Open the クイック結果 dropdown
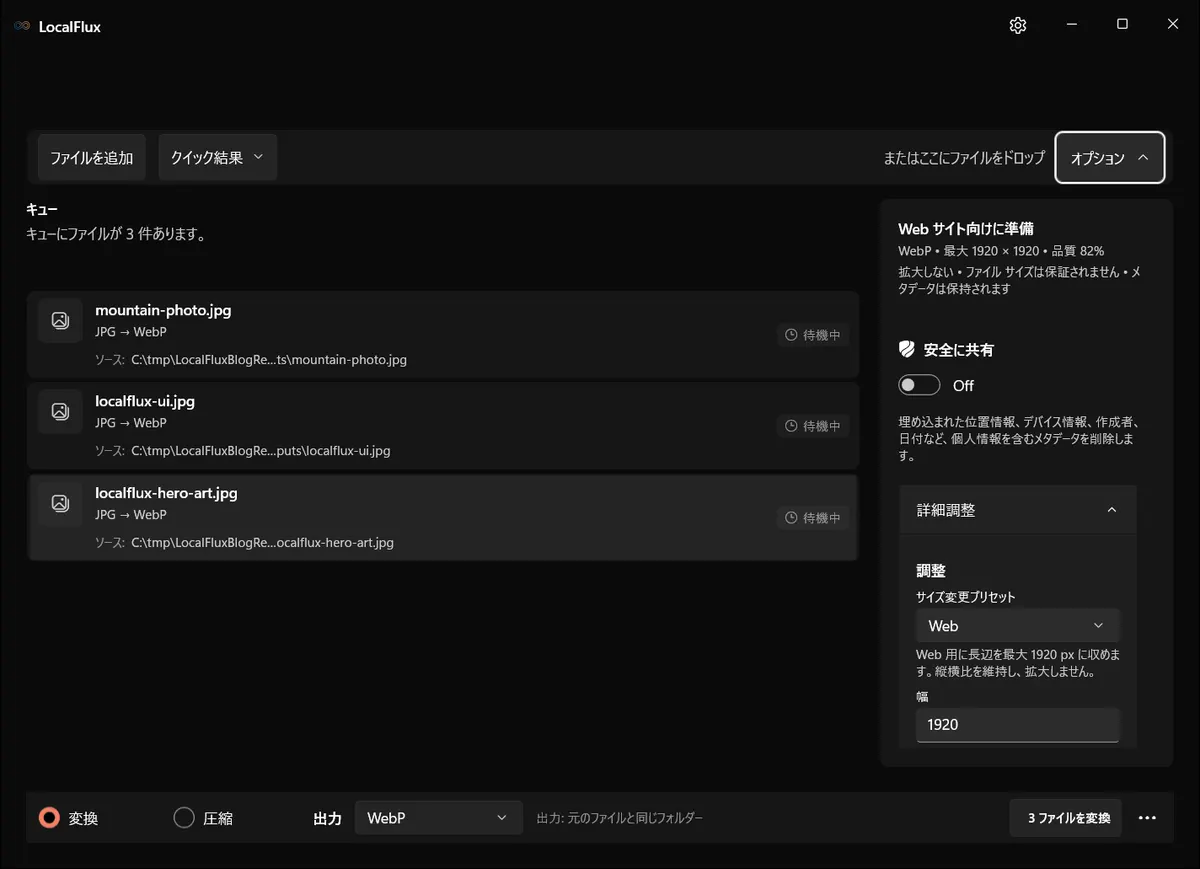 [x=217, y=158]
